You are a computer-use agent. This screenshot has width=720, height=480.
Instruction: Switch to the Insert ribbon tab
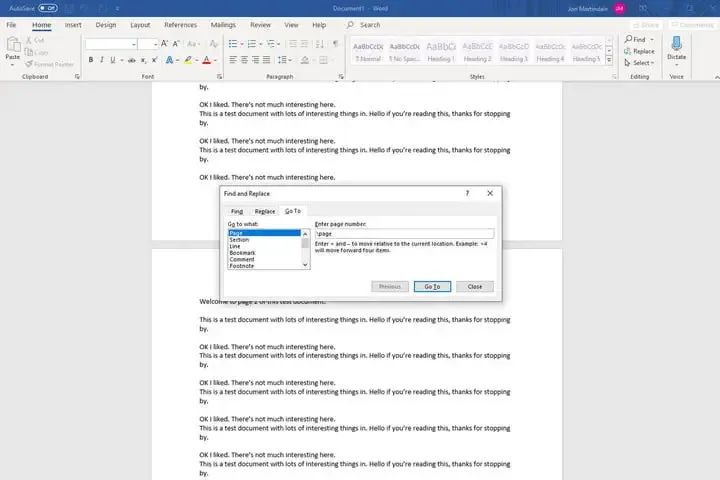(x=73, y=25)
